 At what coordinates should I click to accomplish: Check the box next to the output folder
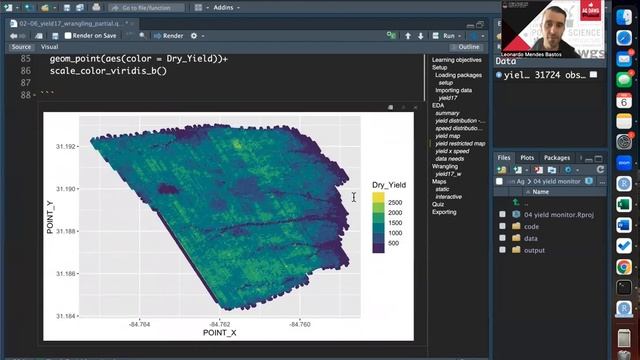point(502,250)
